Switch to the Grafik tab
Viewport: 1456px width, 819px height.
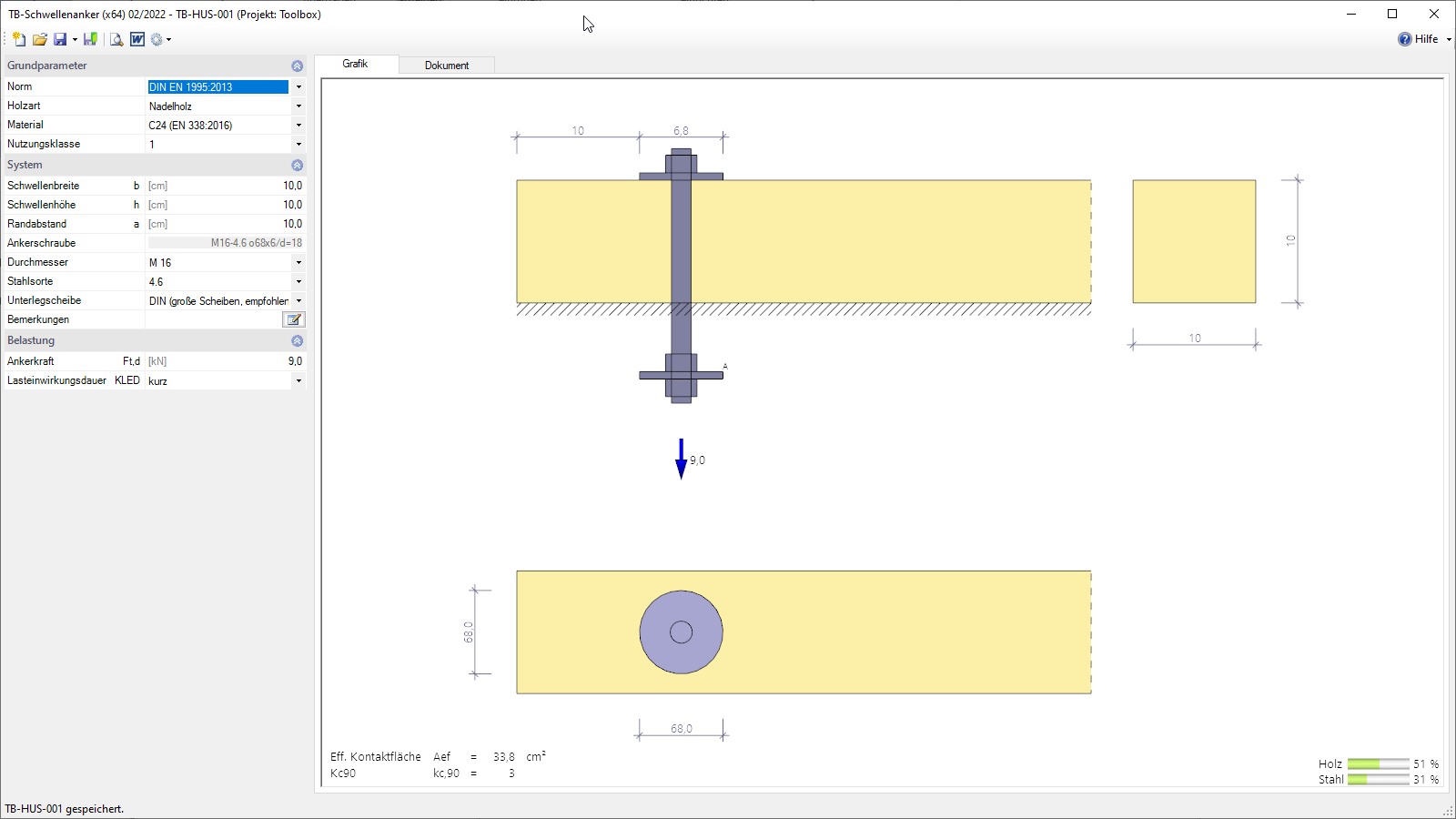pyautogui.click(x=355, y=64)
